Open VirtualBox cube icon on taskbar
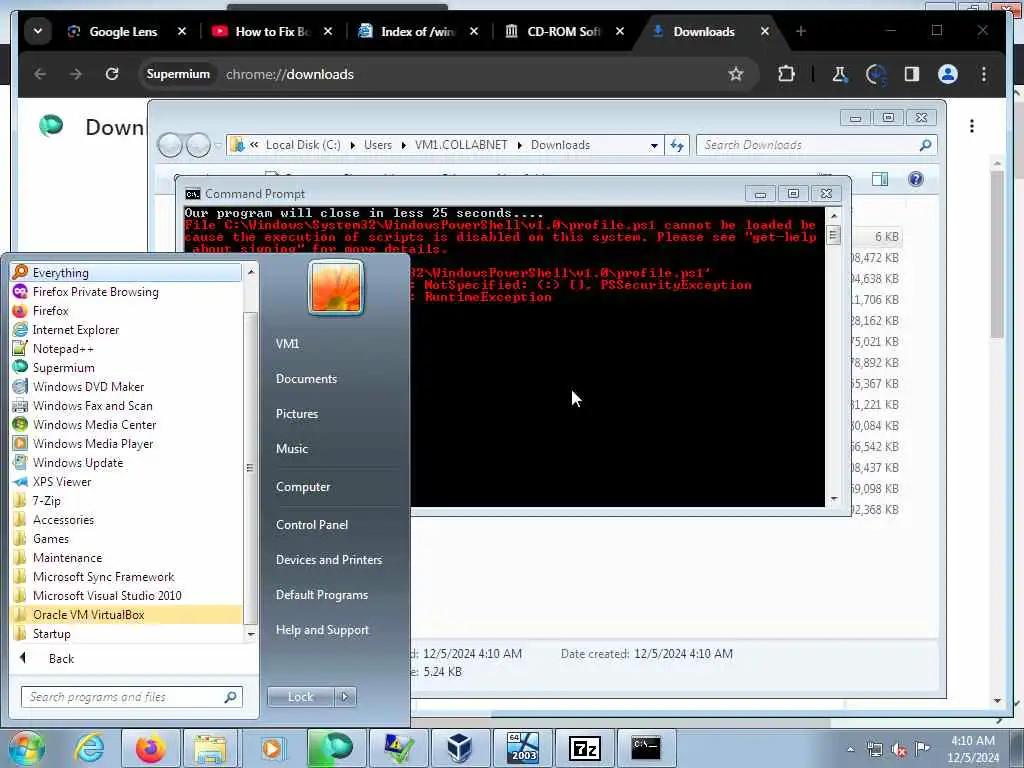Screen dimensions: 1024x768 460,748
